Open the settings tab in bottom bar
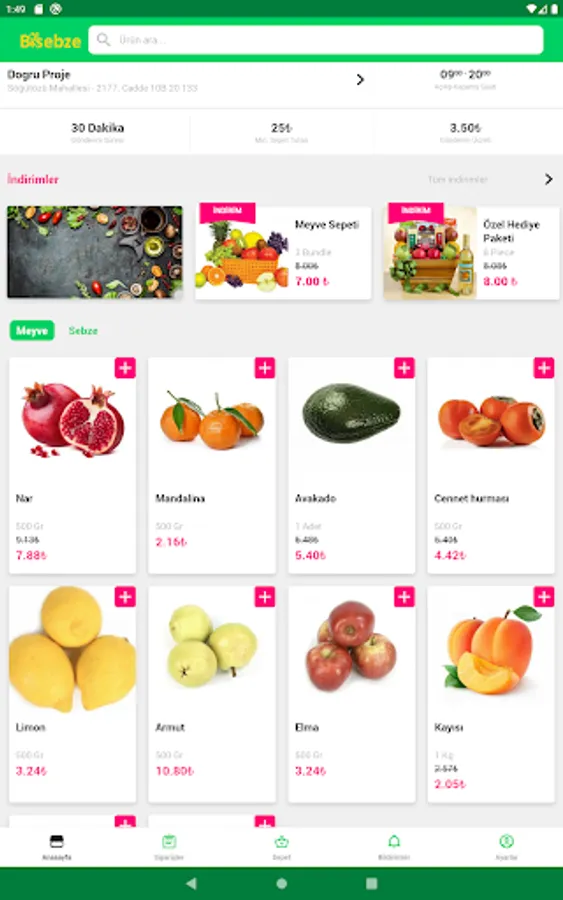563x900 pixels. tap(506, 847)
